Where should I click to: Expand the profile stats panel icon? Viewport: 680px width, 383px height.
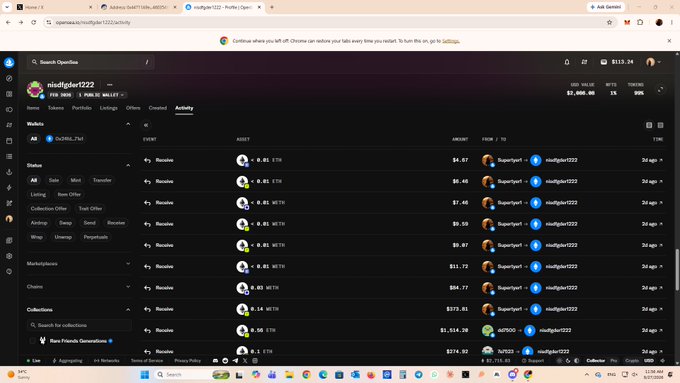click(x=660, y=89)
